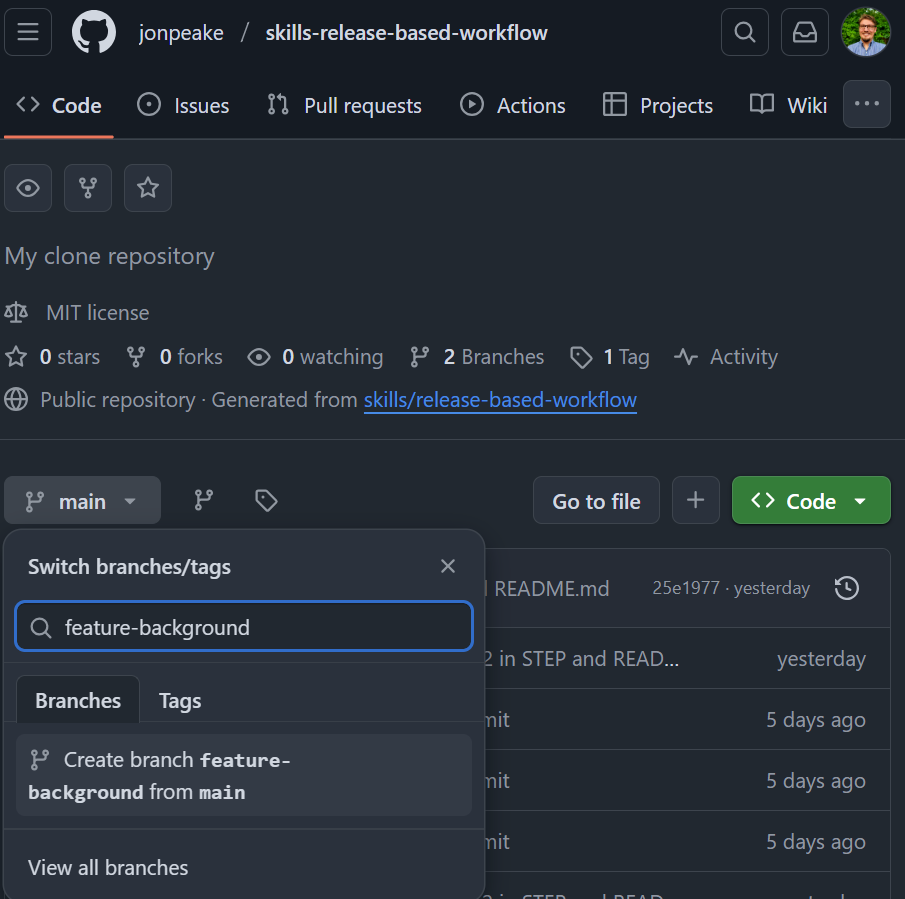This screenshot has height=899, width=905.
Task: Open the repository Activity link
Action: (726, 357)
